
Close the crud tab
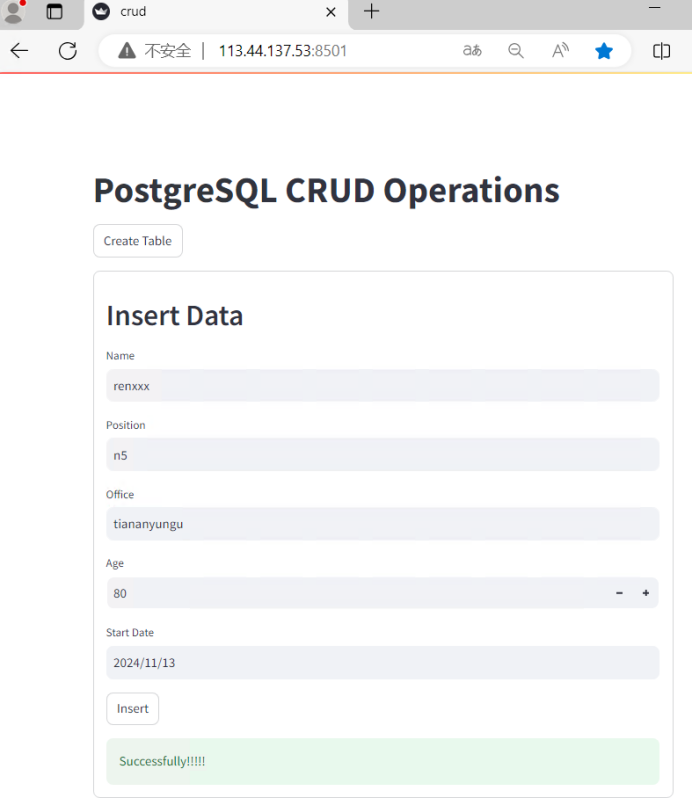[330, 12]
